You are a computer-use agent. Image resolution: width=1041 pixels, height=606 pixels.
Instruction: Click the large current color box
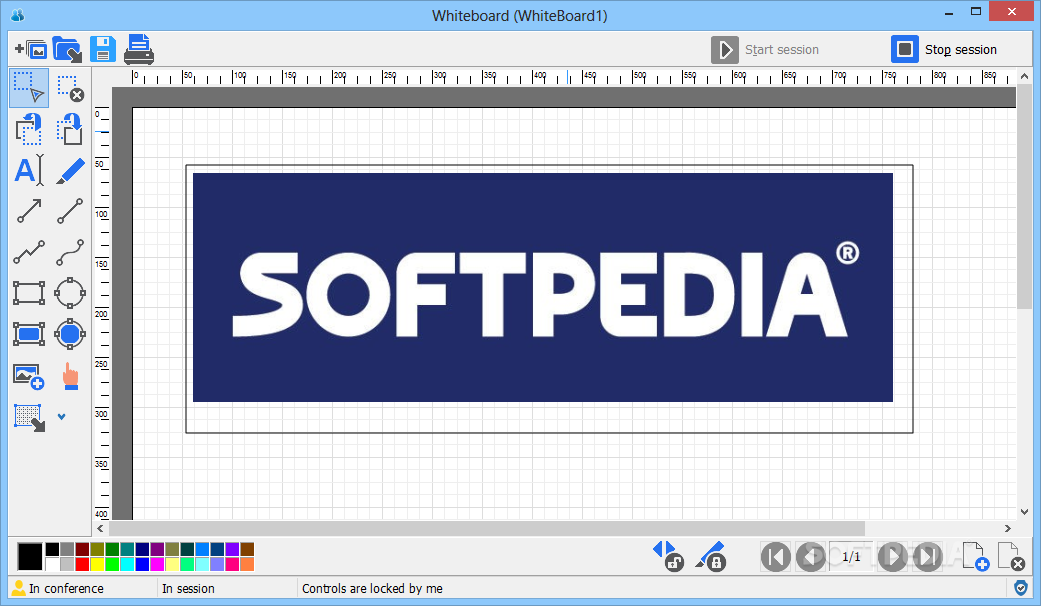(30, 556)
